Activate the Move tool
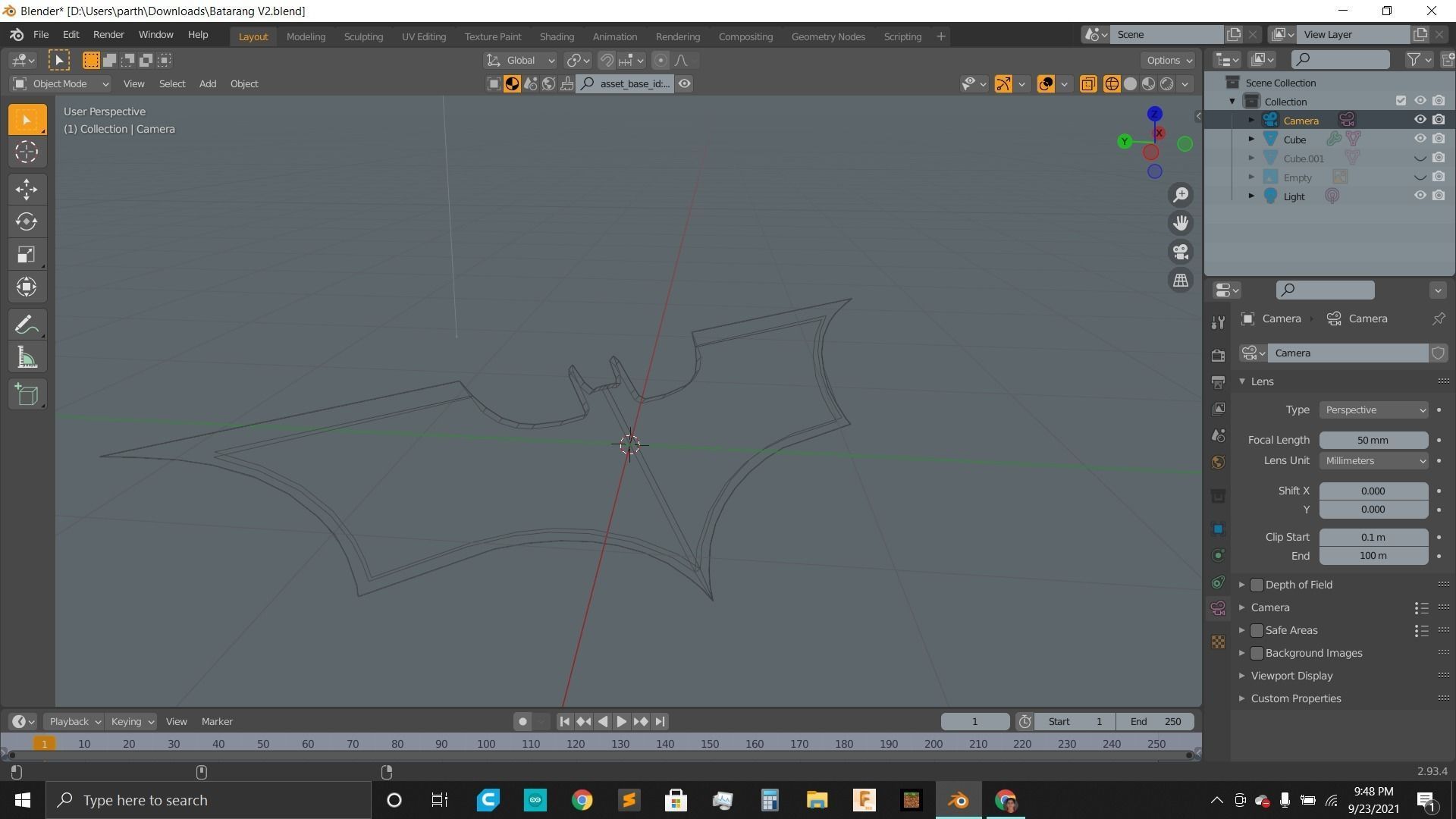Image resolution: width=1456 pixels, height=819 pixels. click(27, 190)
